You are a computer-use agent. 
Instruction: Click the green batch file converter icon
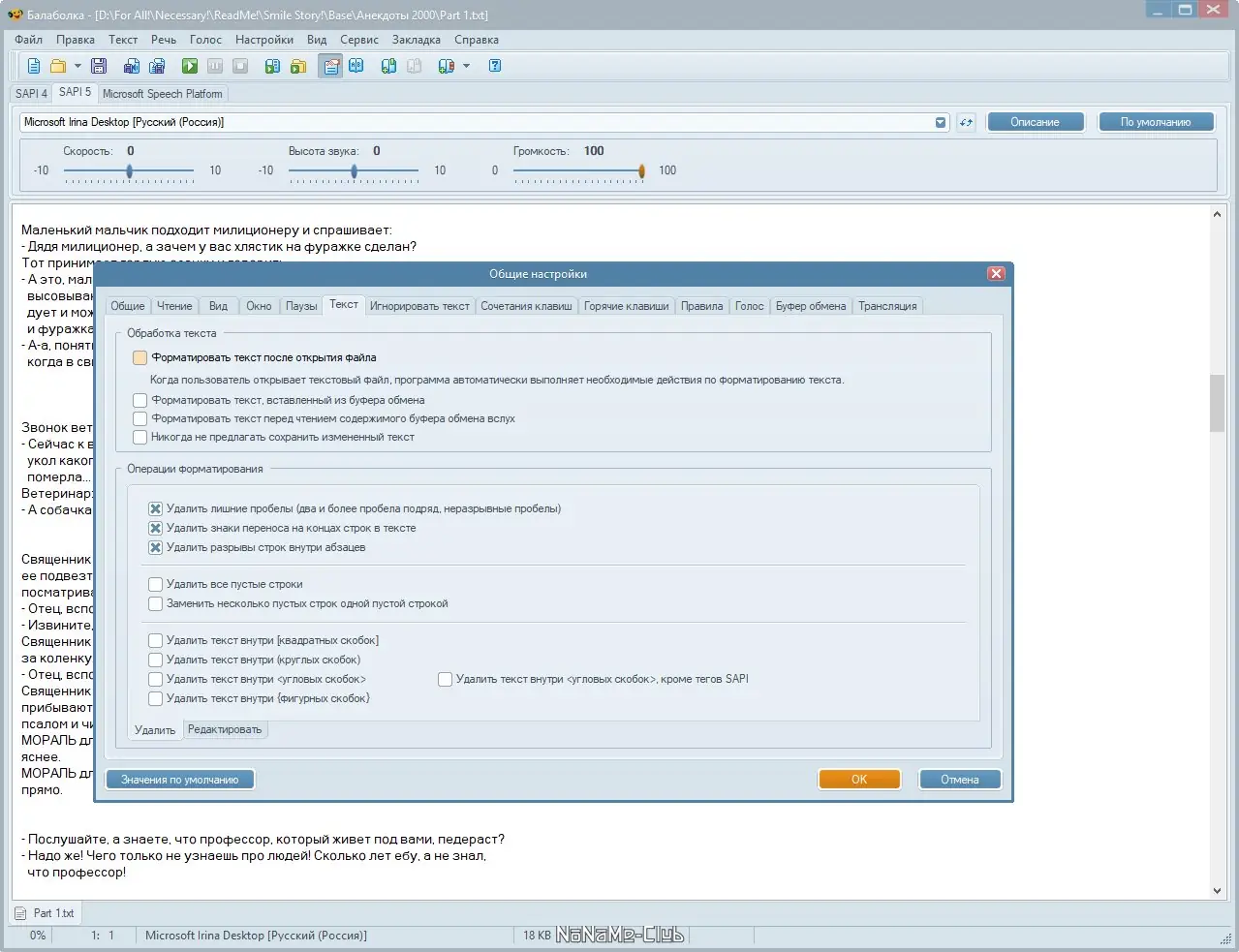point(298,66)
